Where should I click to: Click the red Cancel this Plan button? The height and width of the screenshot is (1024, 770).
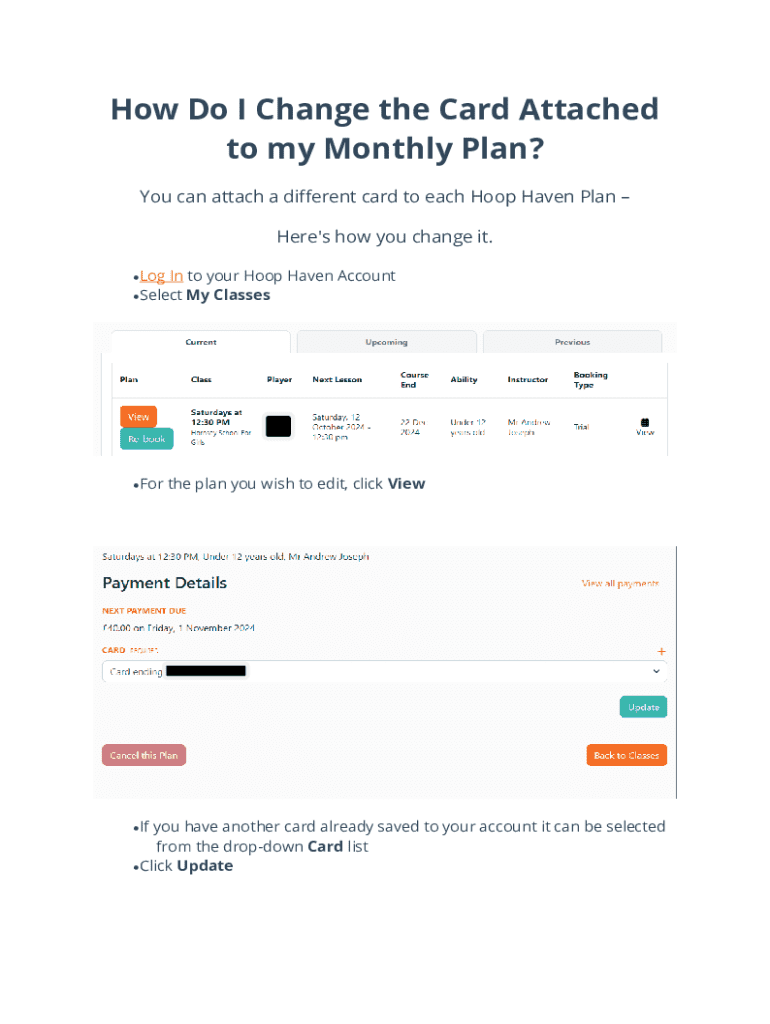[x=144, y=755]
